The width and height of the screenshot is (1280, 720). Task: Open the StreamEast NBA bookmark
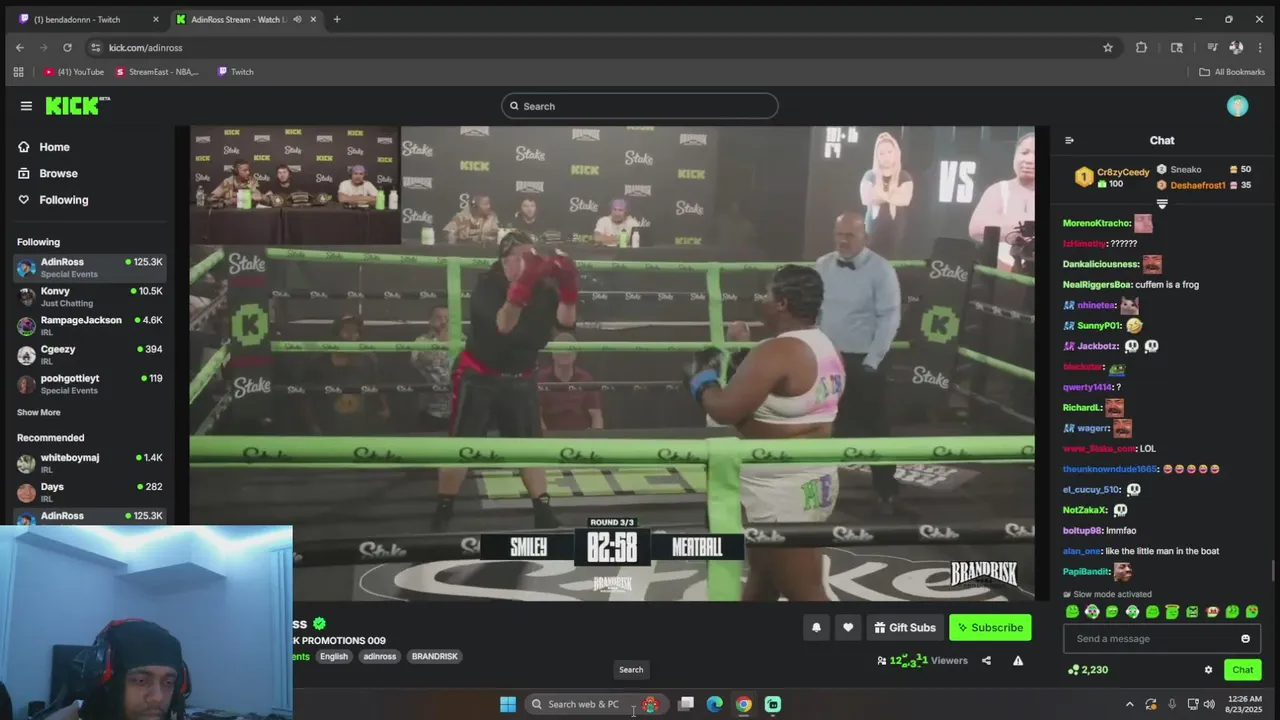[158, 72]
